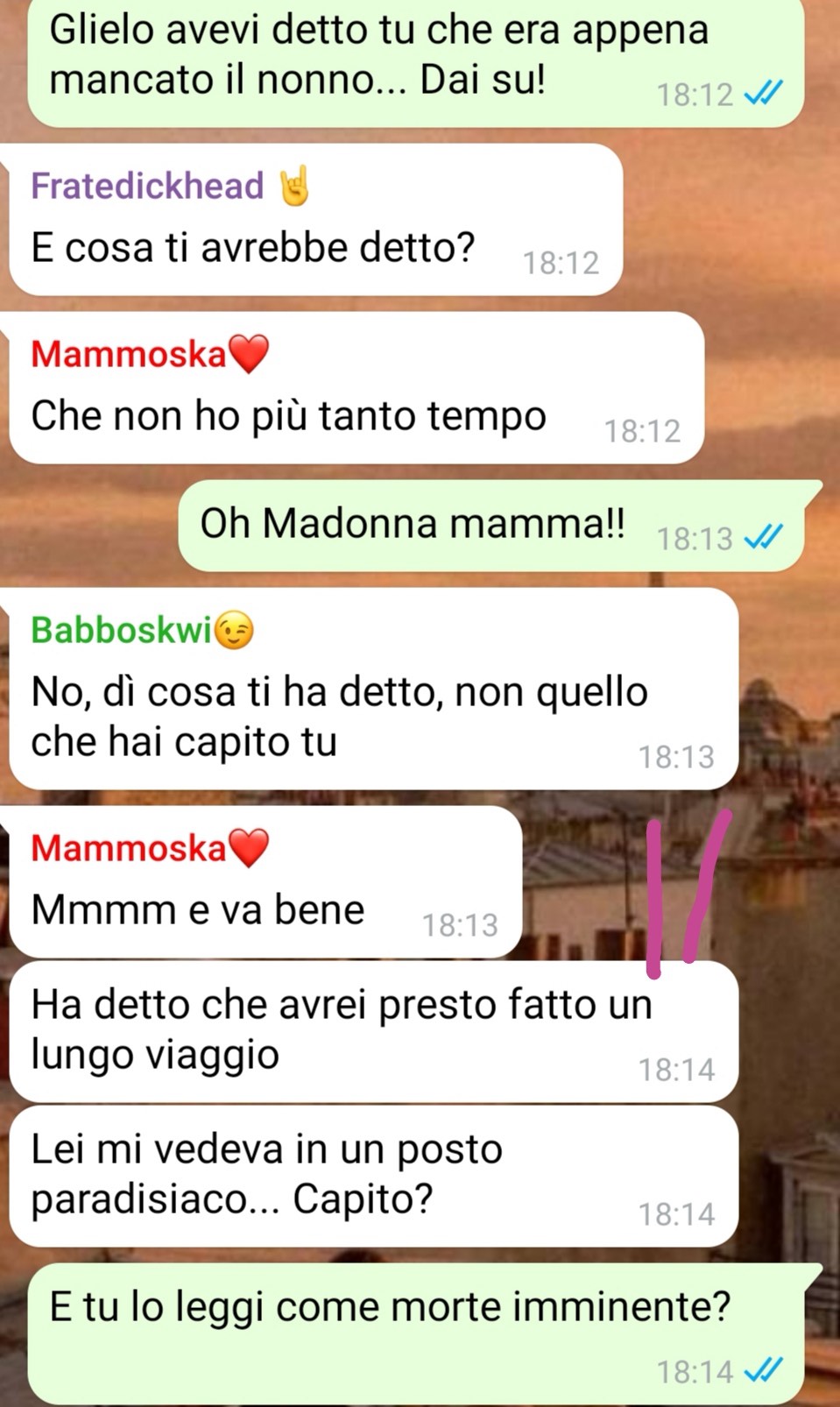Tap the first Mammoska sender name
Image resolution: width=840 pixels, height=1407 pixels.
tap(129, 354)
